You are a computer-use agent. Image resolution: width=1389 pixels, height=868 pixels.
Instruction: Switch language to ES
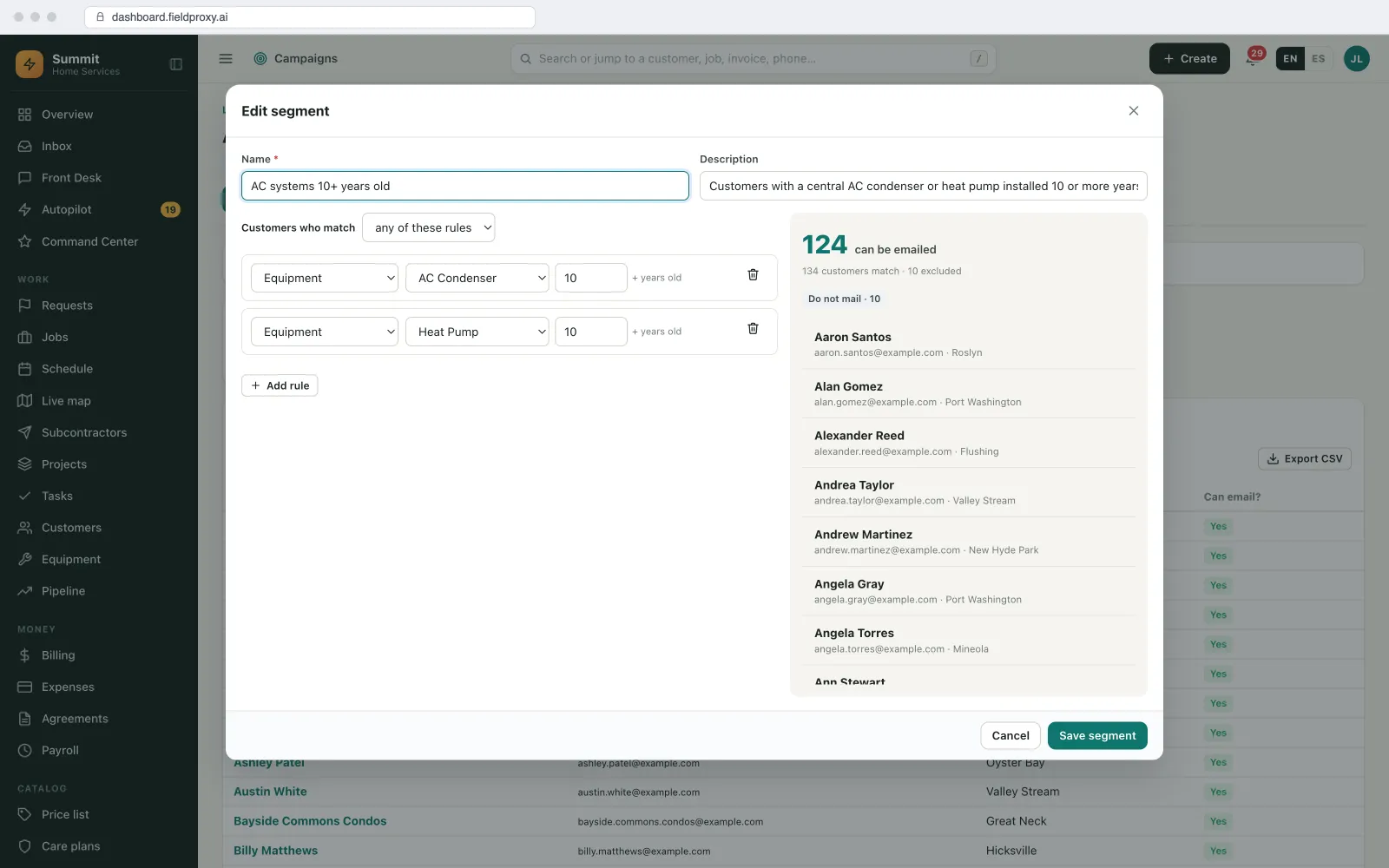(1318, 59)
